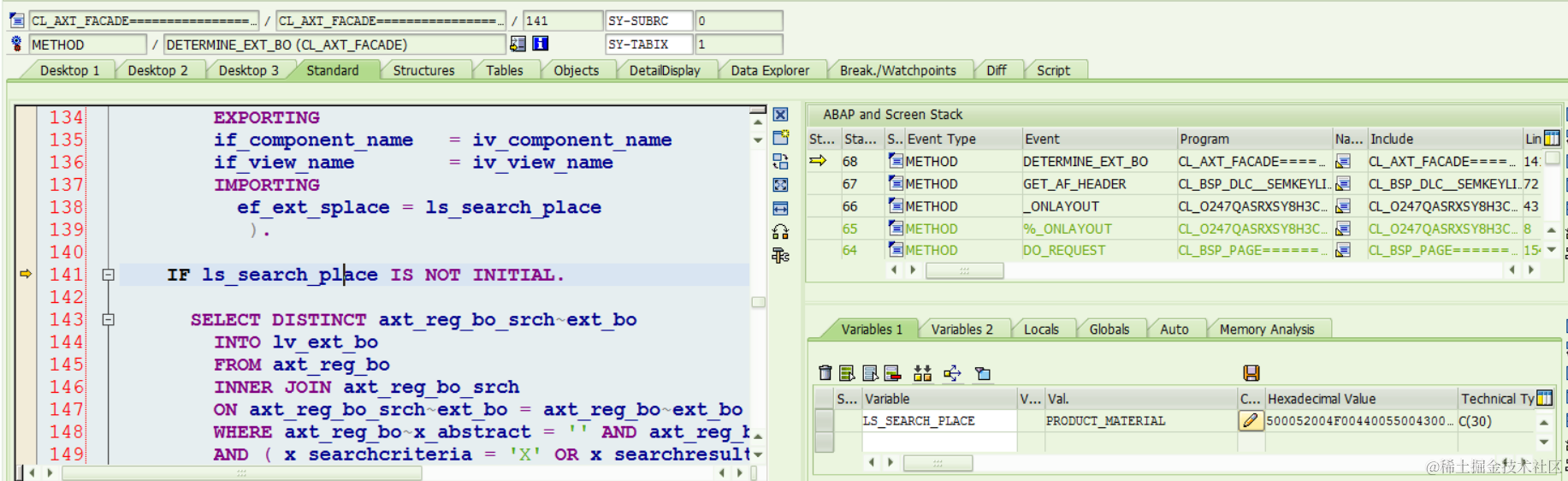Switch to Globals tab
1568x481 pixels.
[x=1109, y=330]
